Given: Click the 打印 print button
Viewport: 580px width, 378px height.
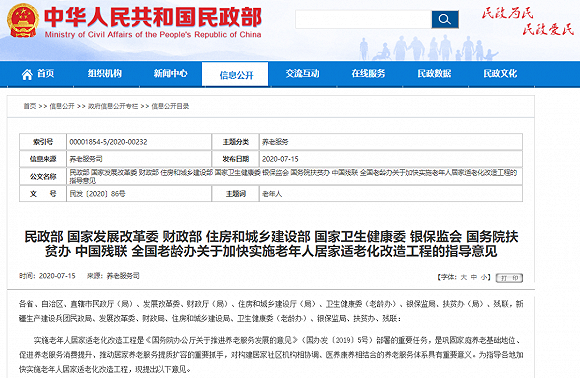Looking at the screenshot, I should point(509,278).
